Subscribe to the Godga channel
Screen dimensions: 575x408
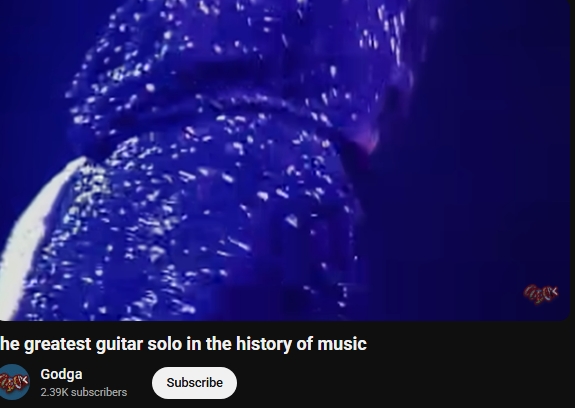coord(194,383)
